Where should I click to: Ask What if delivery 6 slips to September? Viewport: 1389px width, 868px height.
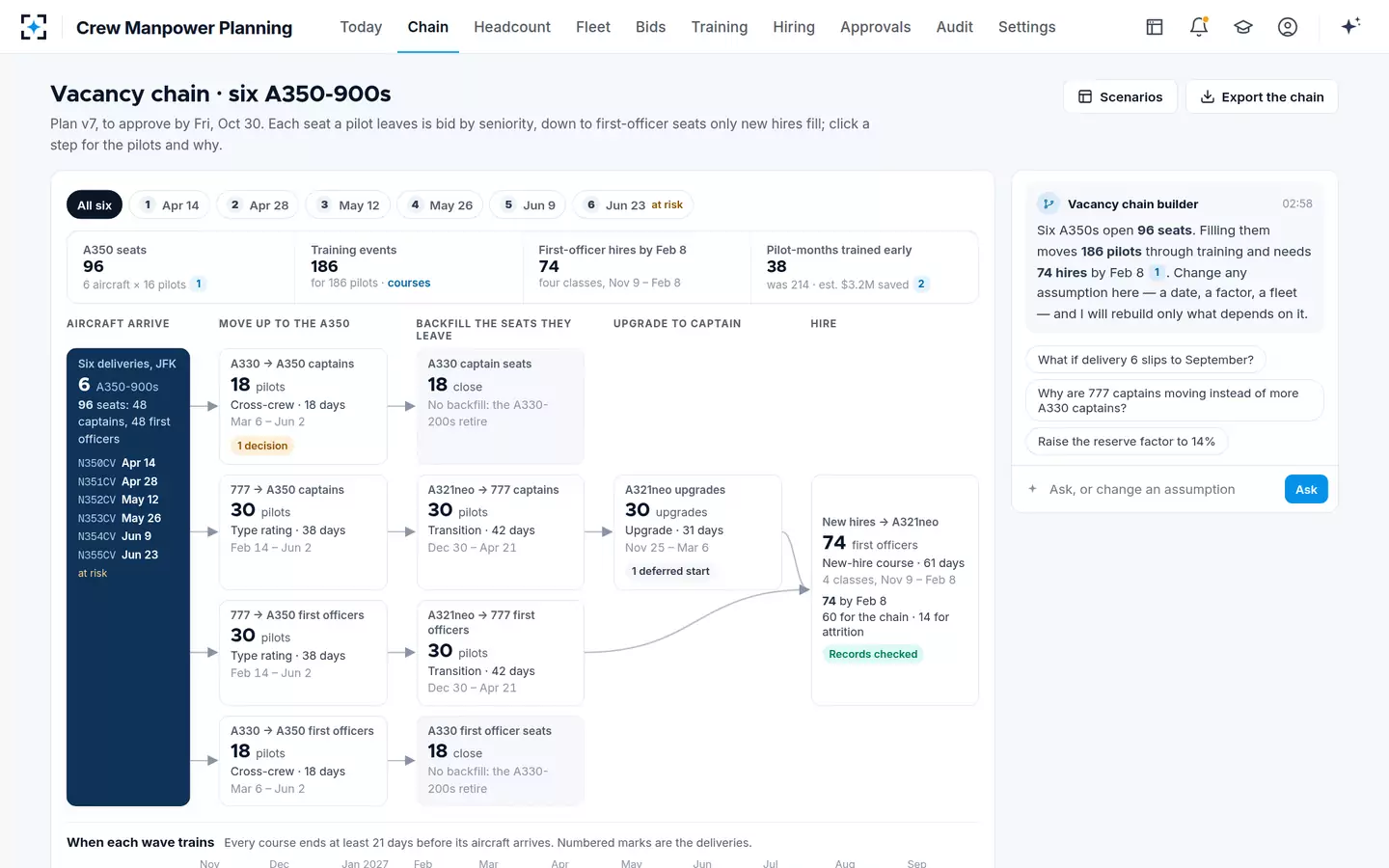click(1146, 360)
